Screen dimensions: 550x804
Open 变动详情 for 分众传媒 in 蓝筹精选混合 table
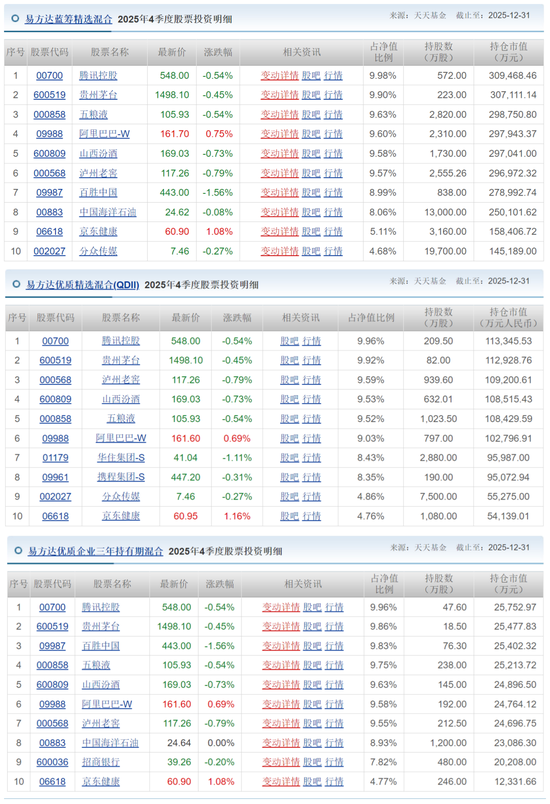[x=279, y=251]
